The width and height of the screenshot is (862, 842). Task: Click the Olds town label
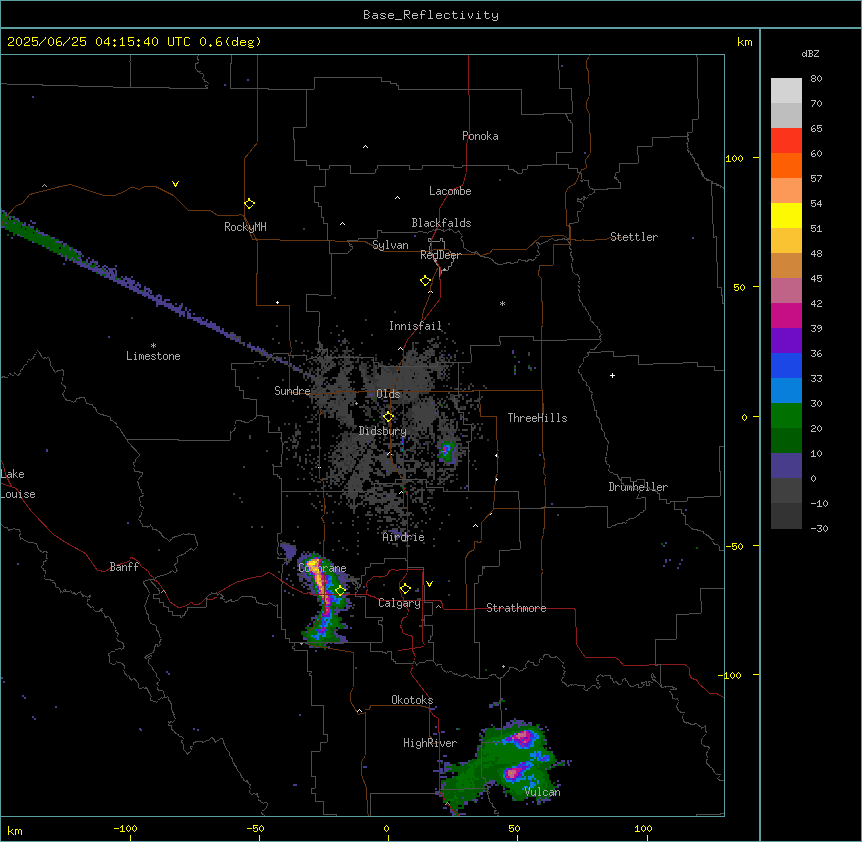388,394
